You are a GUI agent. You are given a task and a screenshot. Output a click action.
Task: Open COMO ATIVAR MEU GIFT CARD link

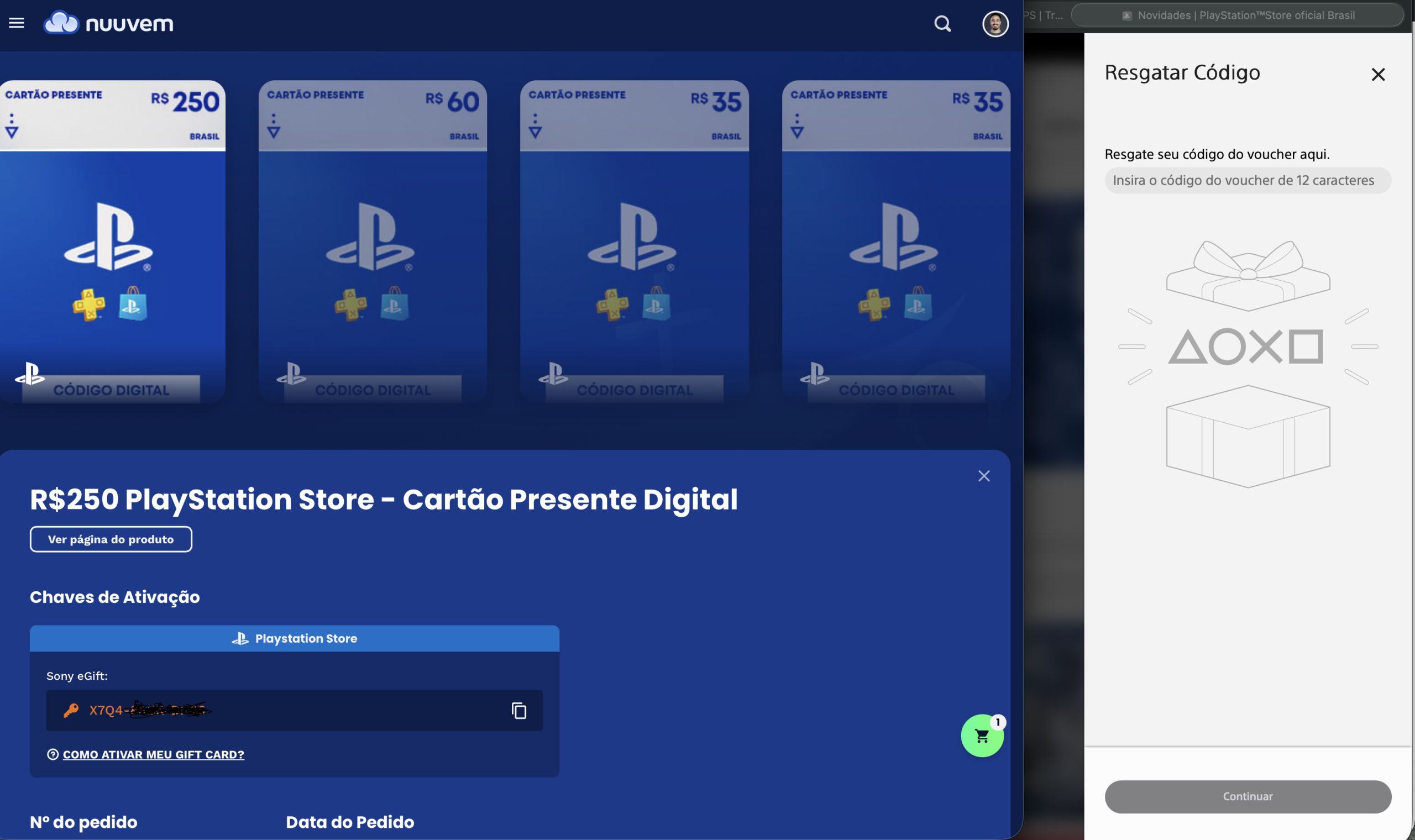(x=154, y=754)
